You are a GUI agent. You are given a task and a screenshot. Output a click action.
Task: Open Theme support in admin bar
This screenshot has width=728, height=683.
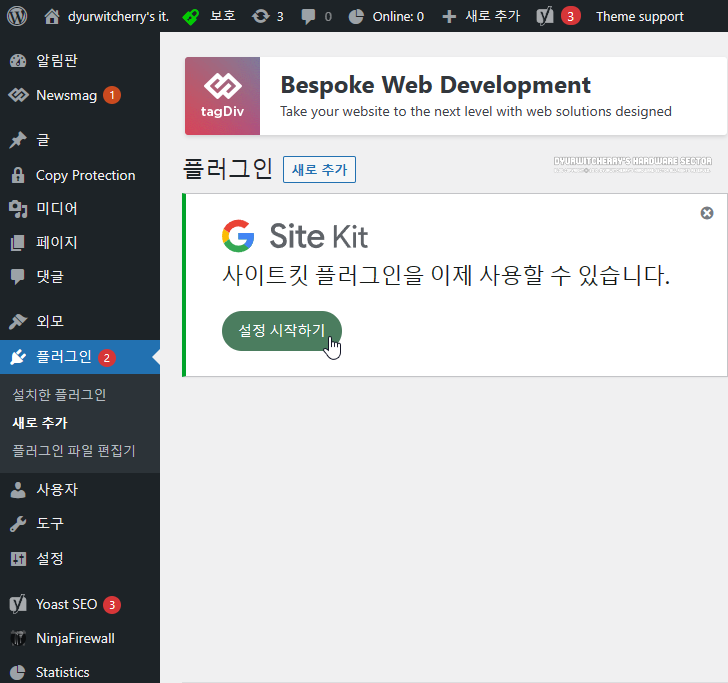[640, 17]
